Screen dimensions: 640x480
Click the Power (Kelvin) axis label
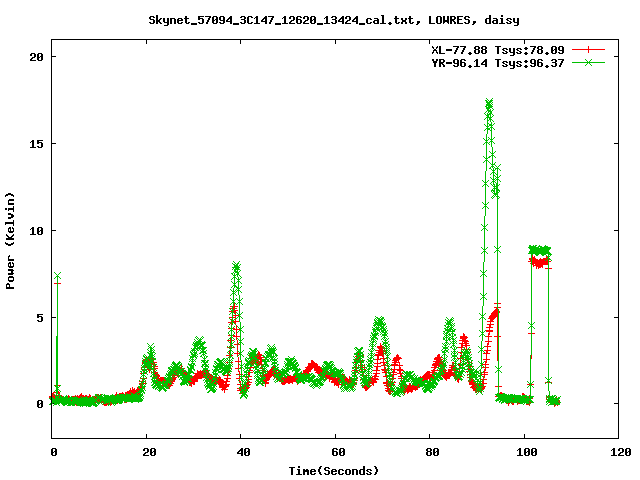(10, 241)
